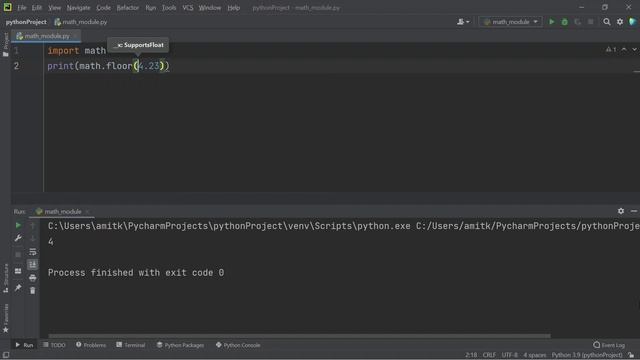Click the warning count indicator in editor
This screenshot has width=640, height=360.
[x=611, y=49]
